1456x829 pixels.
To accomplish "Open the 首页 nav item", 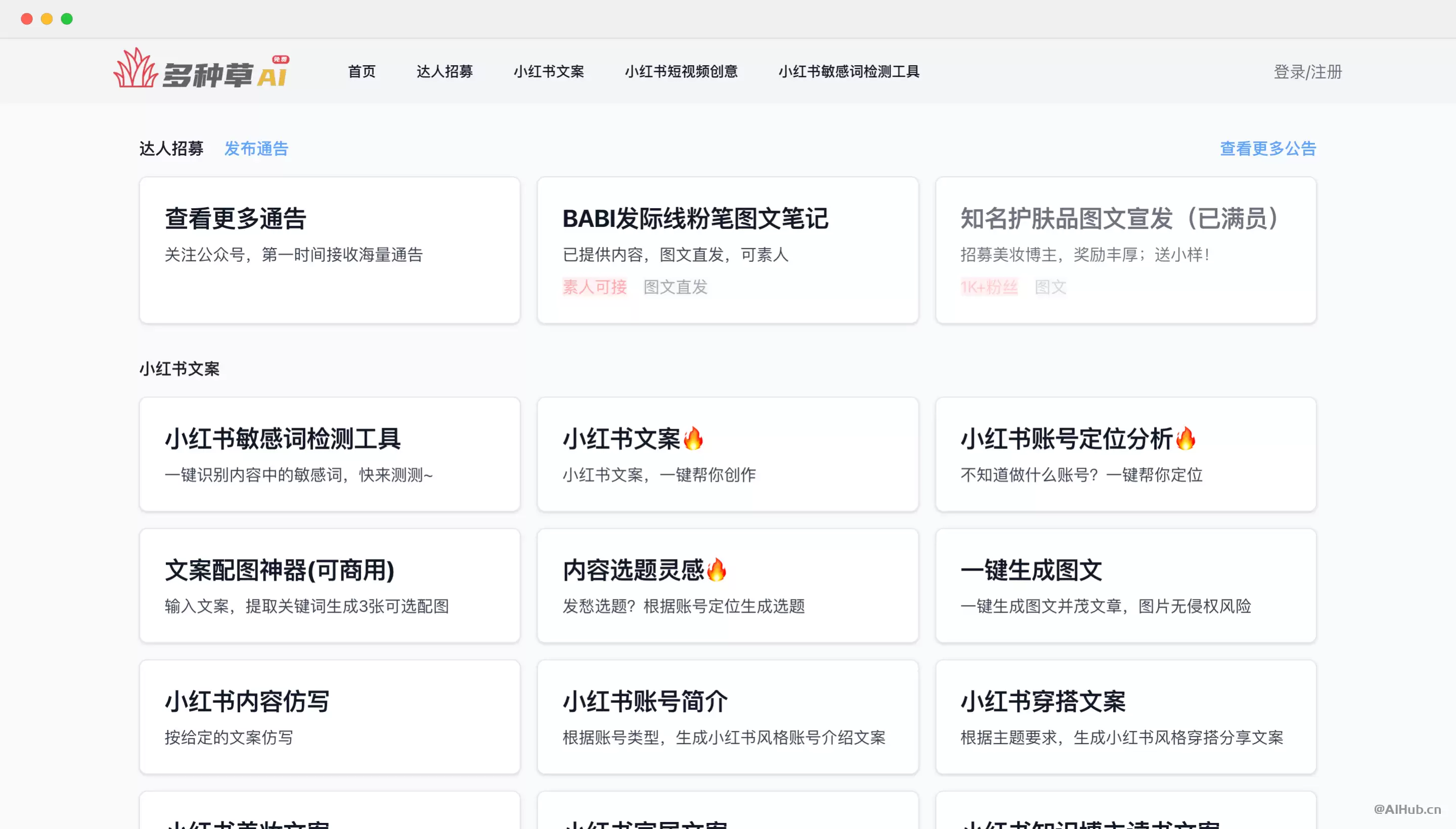I will [362, 72].
